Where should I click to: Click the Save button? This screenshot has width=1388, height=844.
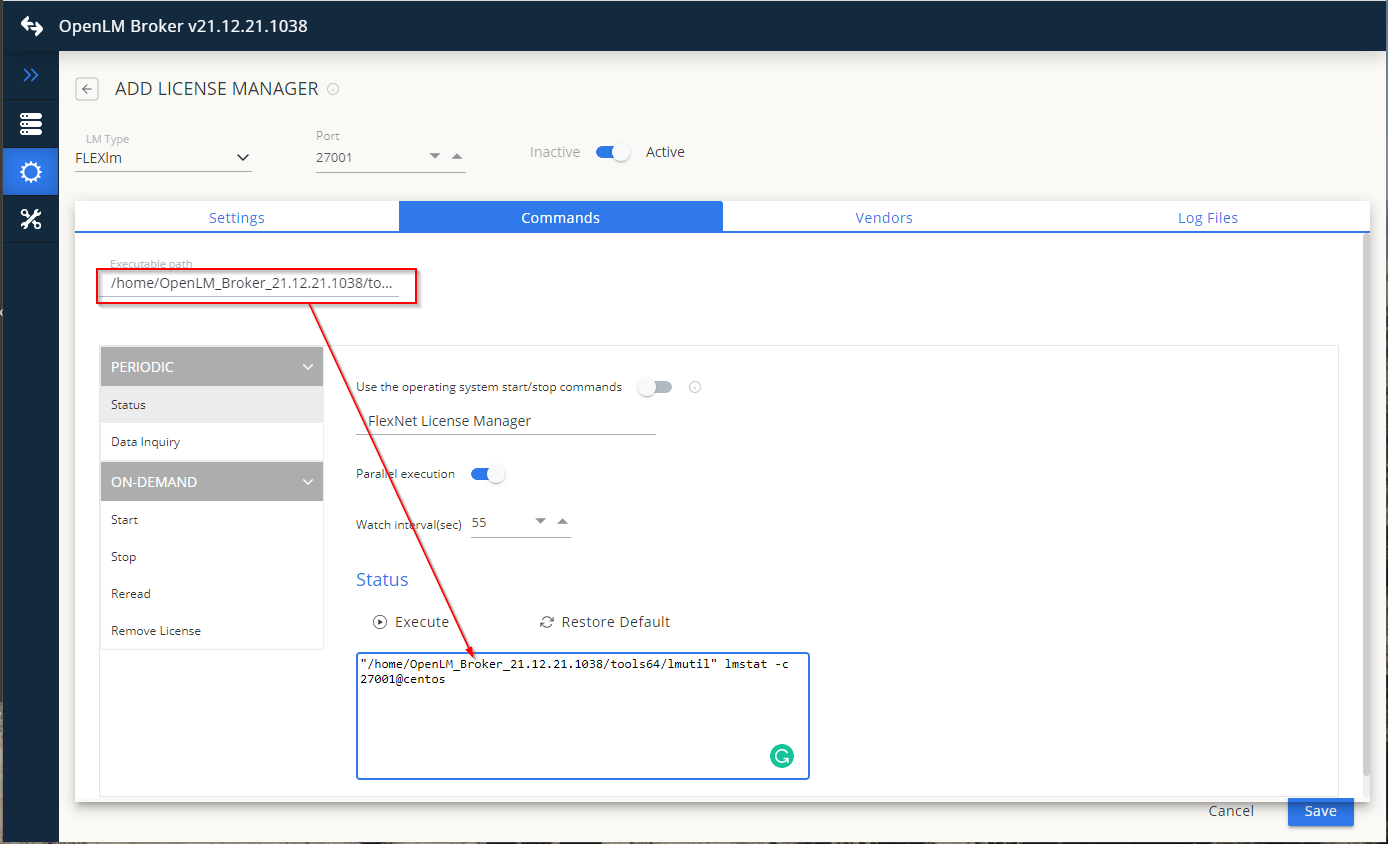[1320, 811]
